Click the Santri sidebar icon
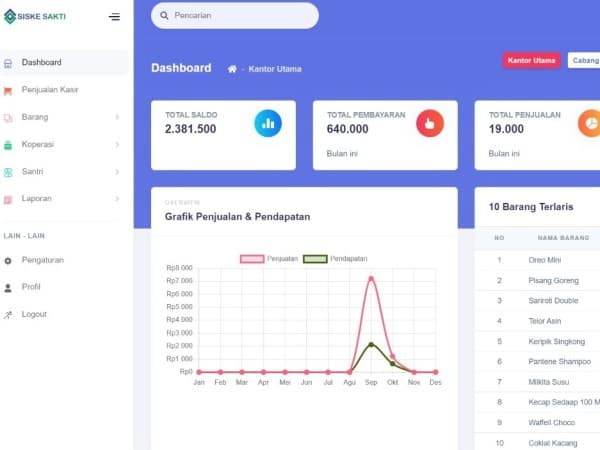 (8, 172)
